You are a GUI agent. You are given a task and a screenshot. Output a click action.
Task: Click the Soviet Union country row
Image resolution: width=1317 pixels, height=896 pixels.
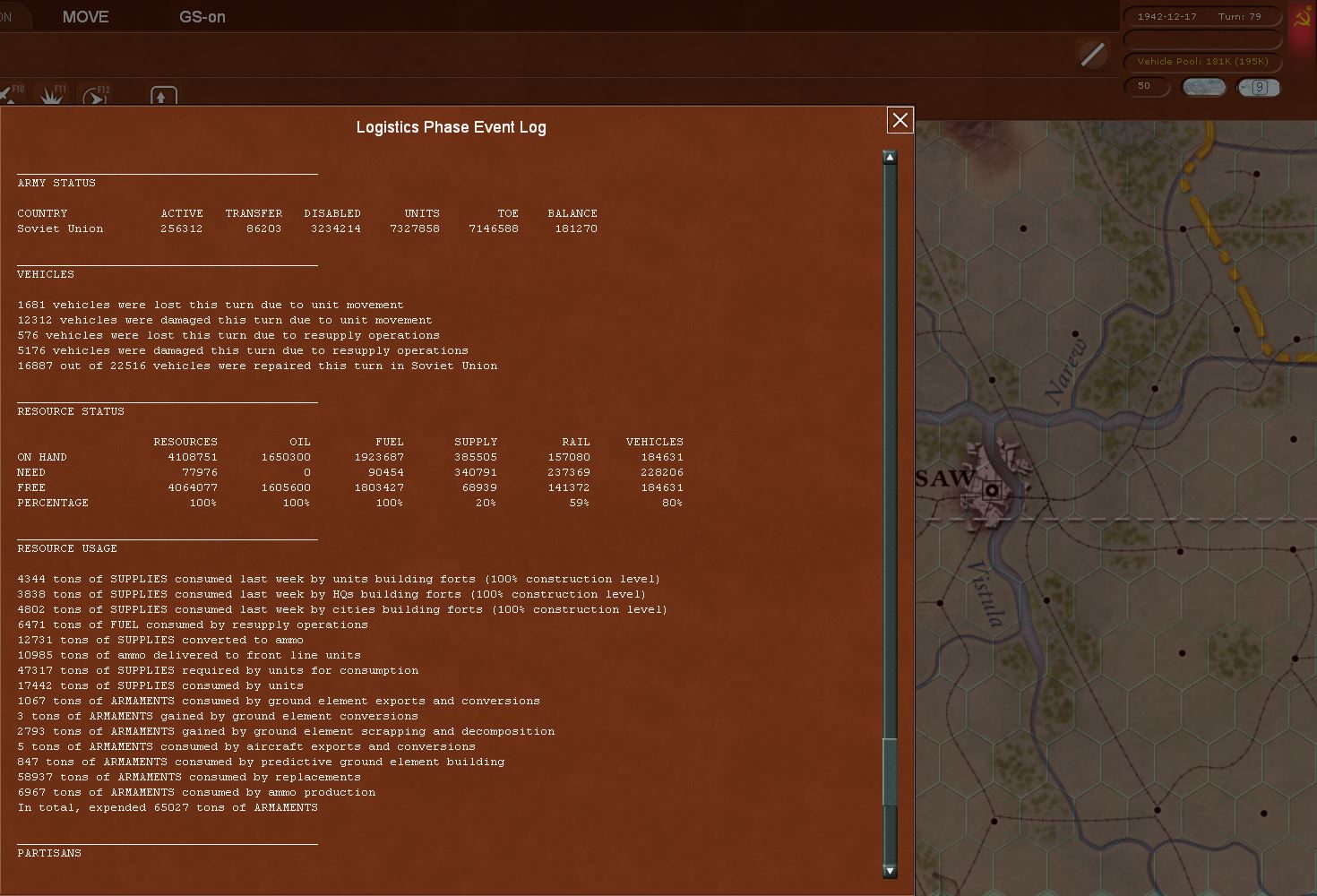click(307, 228)
